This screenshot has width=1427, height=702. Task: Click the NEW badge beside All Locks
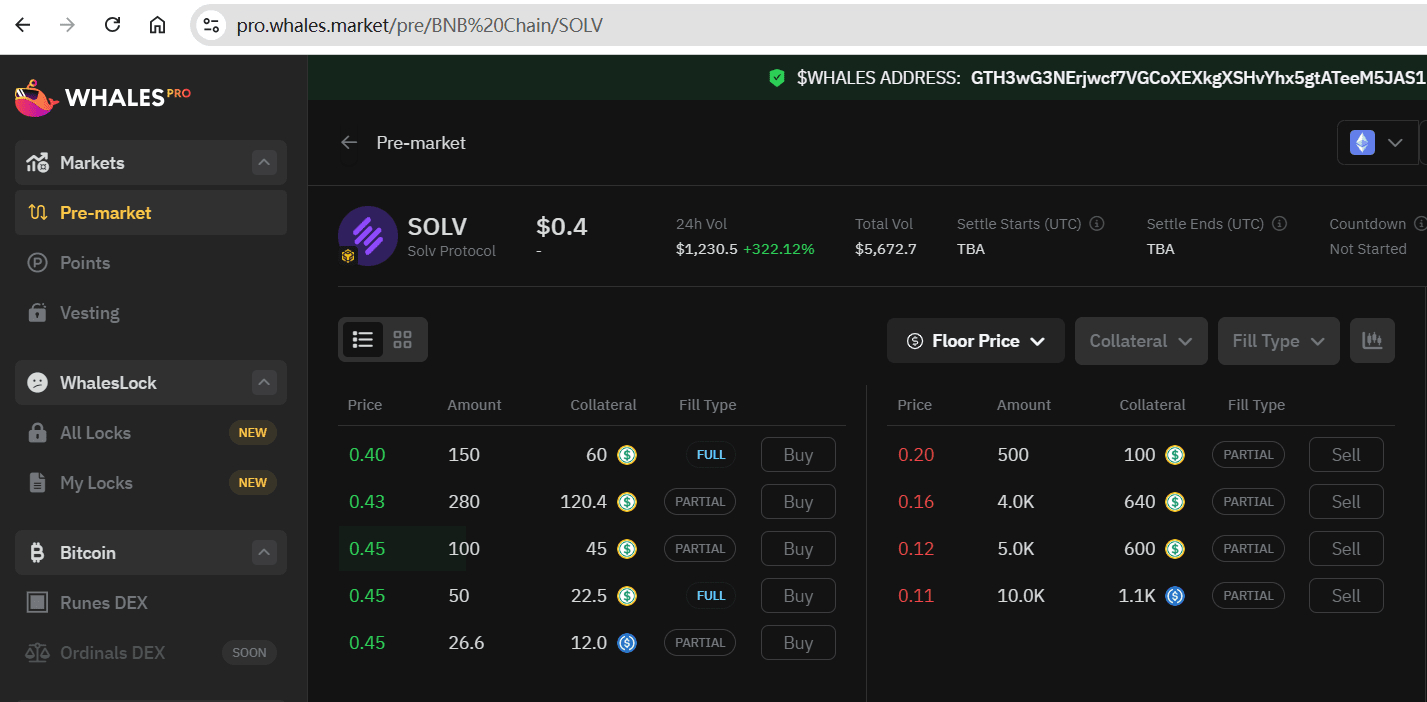253,432
